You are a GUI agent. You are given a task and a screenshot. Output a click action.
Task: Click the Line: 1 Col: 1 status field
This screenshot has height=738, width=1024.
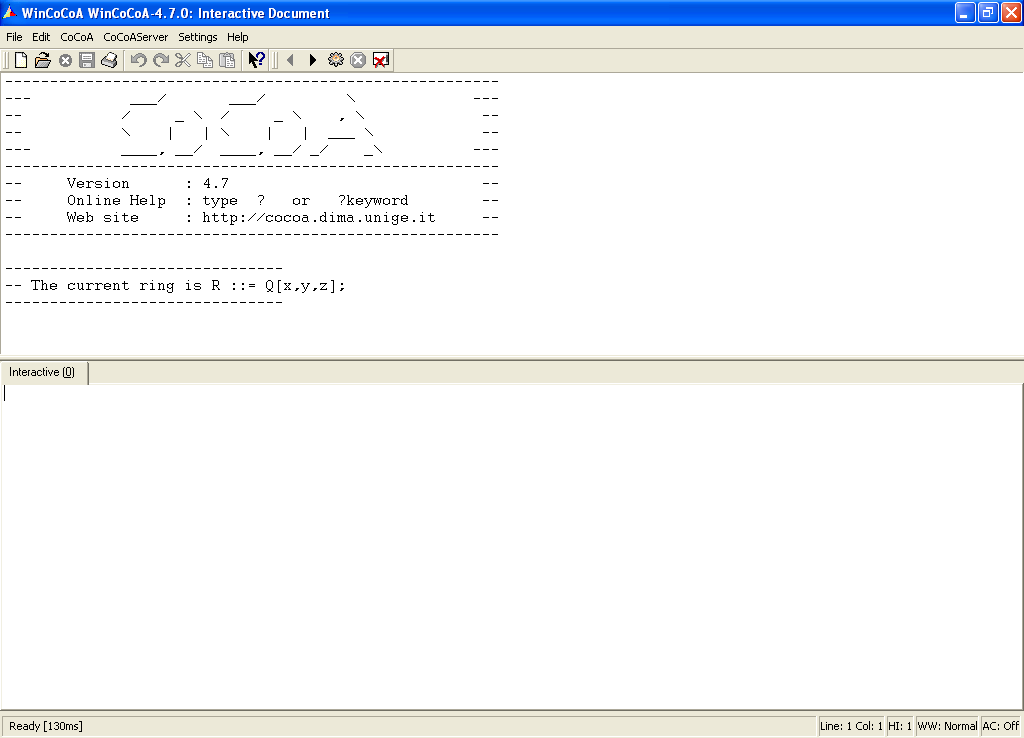coord(851,726)
